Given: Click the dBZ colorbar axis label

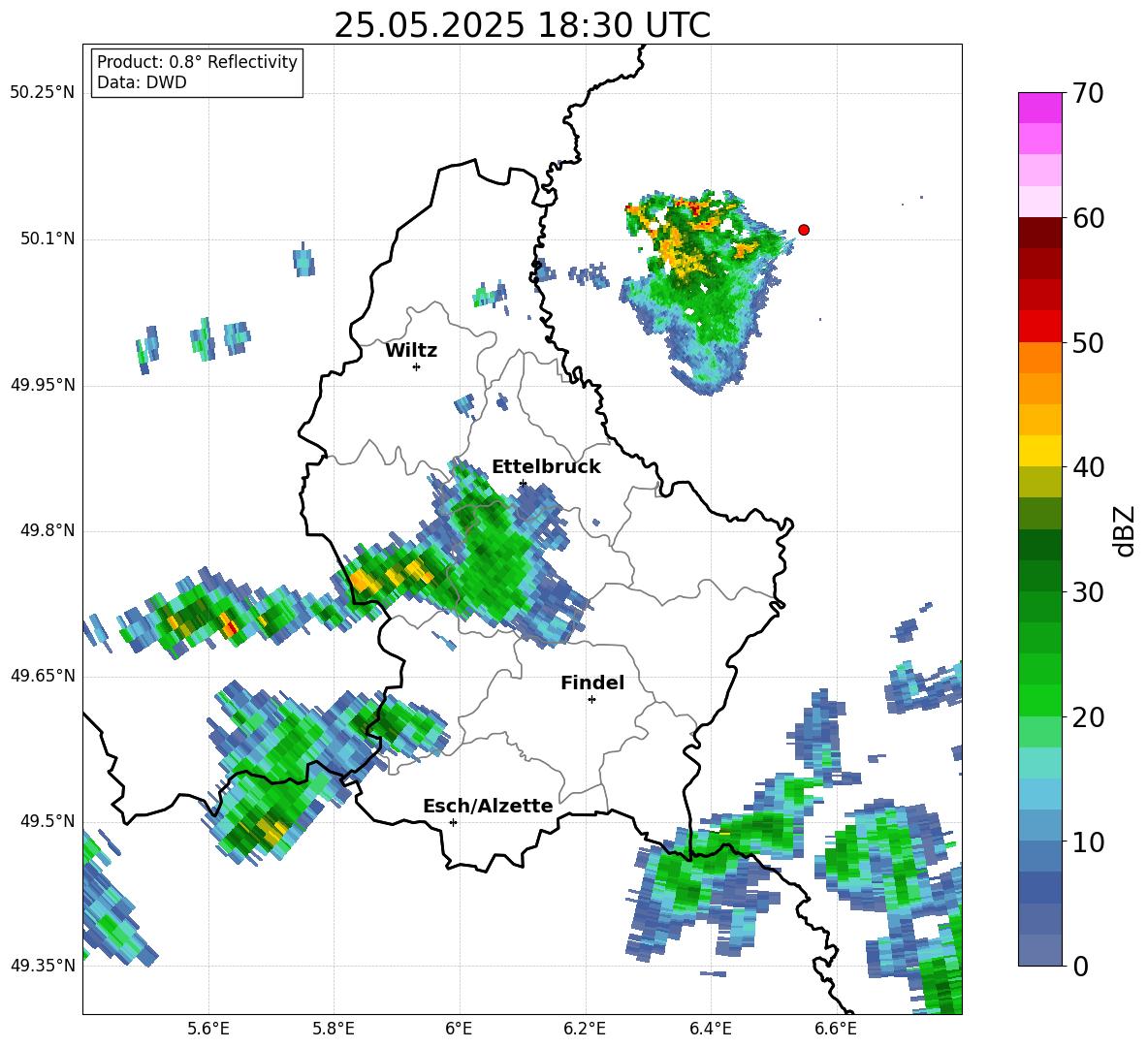Looking at the screenshot, I should tap(1126, 530).
